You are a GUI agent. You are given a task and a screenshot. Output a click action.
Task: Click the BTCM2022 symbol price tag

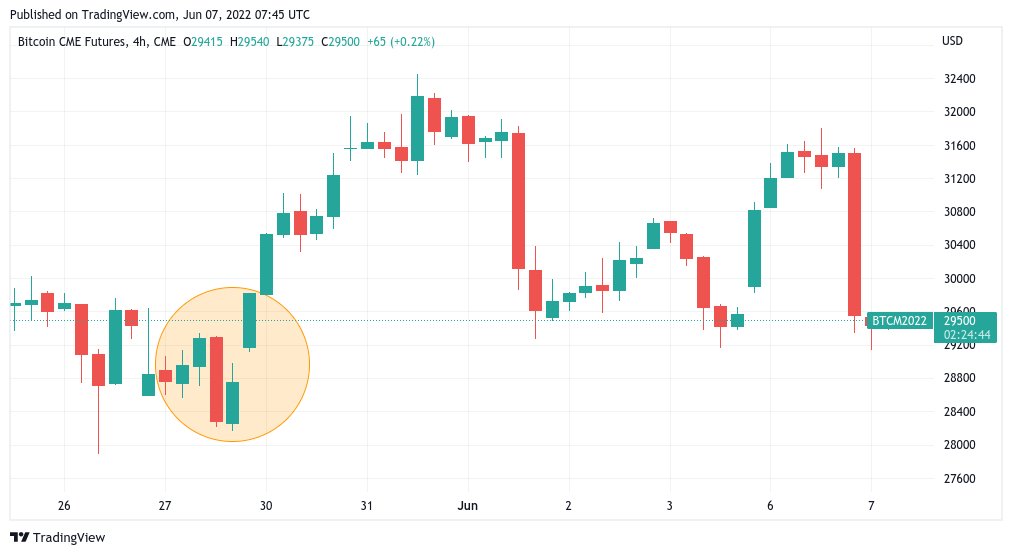pyautogui.click(x=899, y=321)
